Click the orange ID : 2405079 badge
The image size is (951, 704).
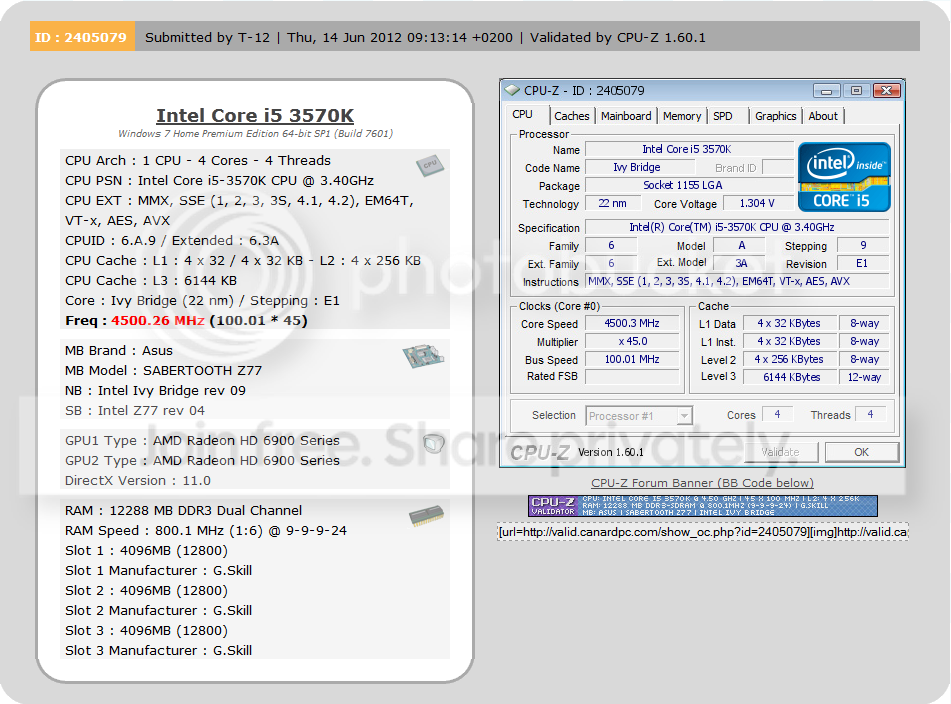coord(82,37)
